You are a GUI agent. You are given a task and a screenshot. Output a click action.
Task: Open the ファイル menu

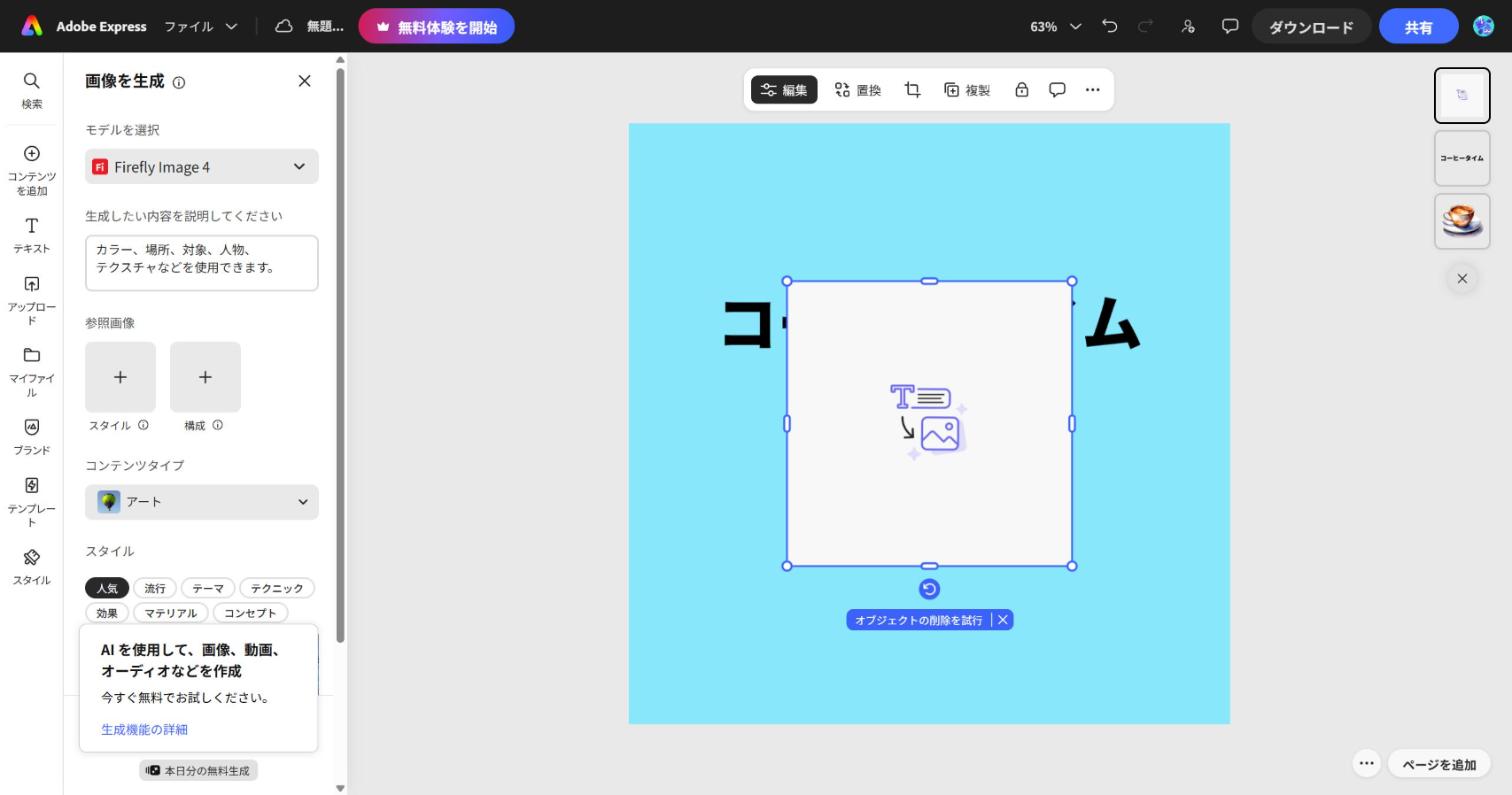tap(201, 27)
